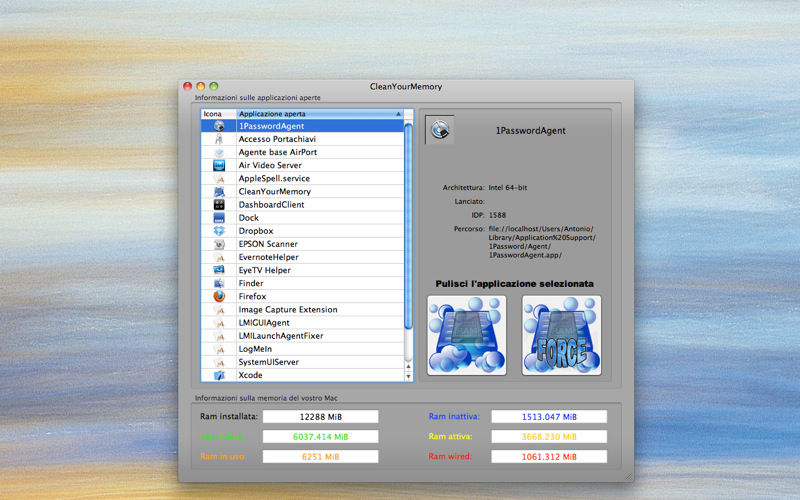The height and width of the screenshot is (500, 800).
Task: Click the Finder icon in list
Action: click(219, 284)
